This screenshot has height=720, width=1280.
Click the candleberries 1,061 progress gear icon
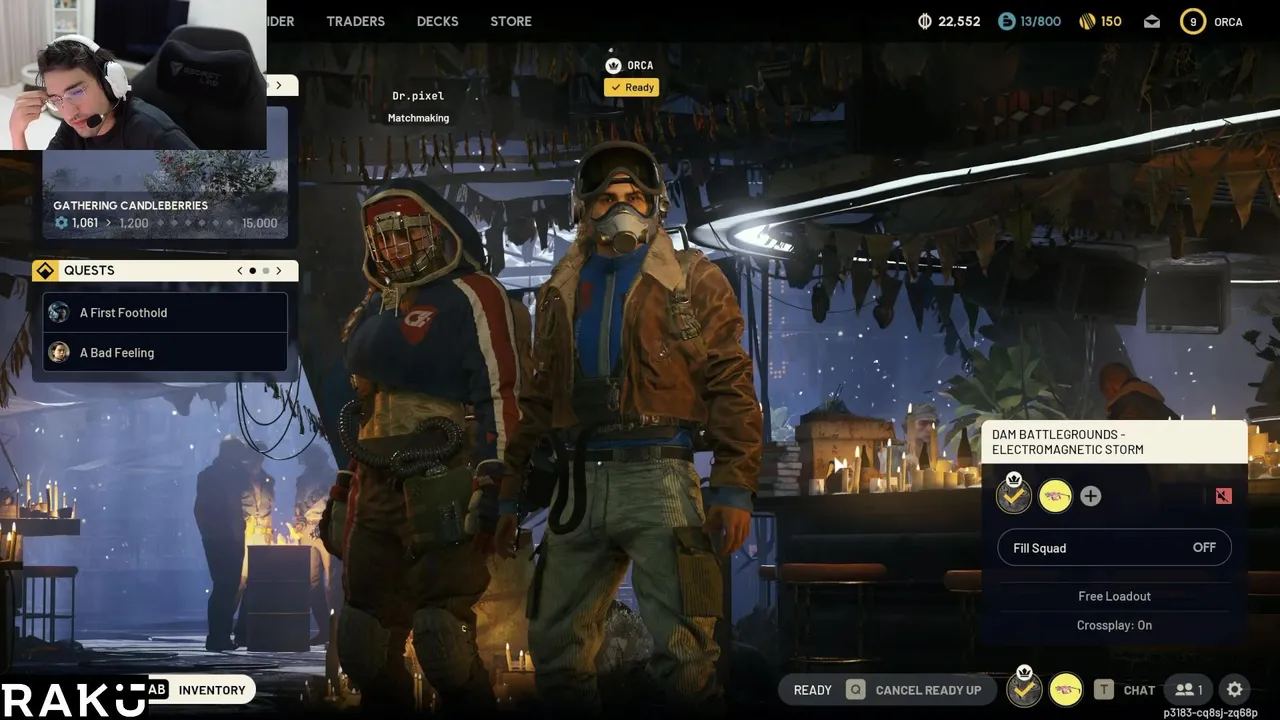click(x=61, y=223)
